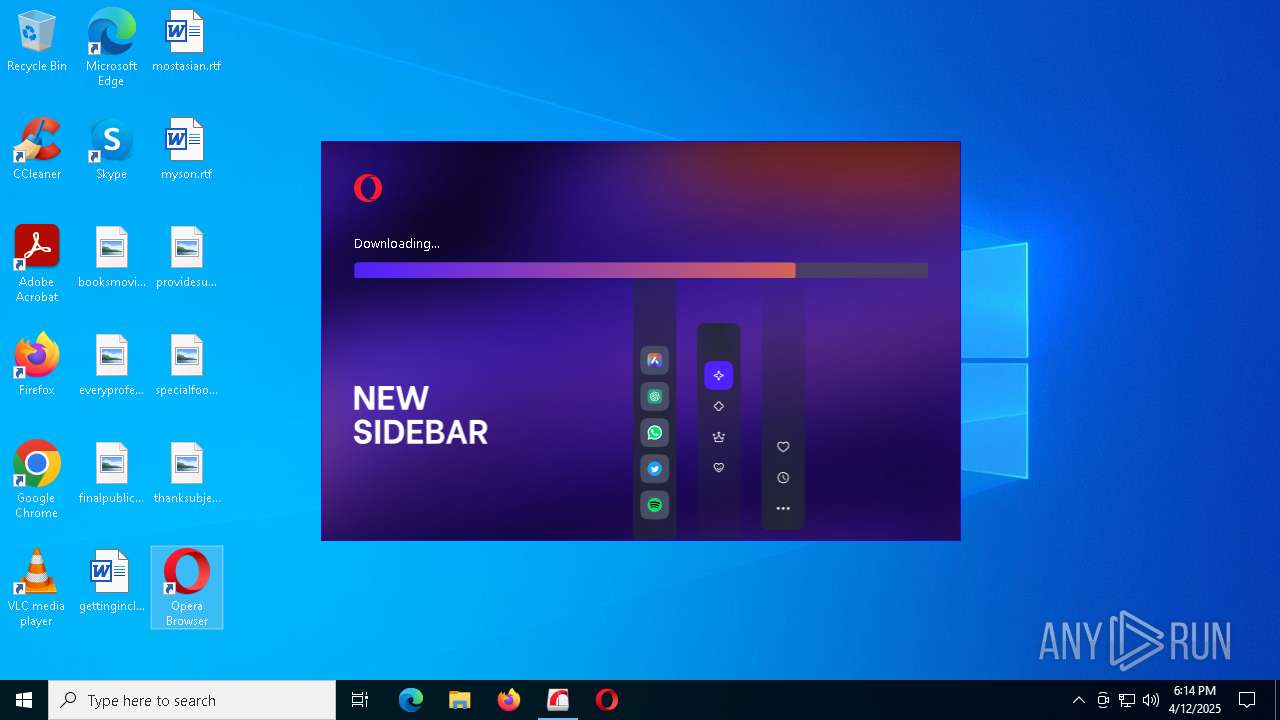Select the gettingincl... Word document
Viewport: 1280px width, 720px height.
[111, 581]
